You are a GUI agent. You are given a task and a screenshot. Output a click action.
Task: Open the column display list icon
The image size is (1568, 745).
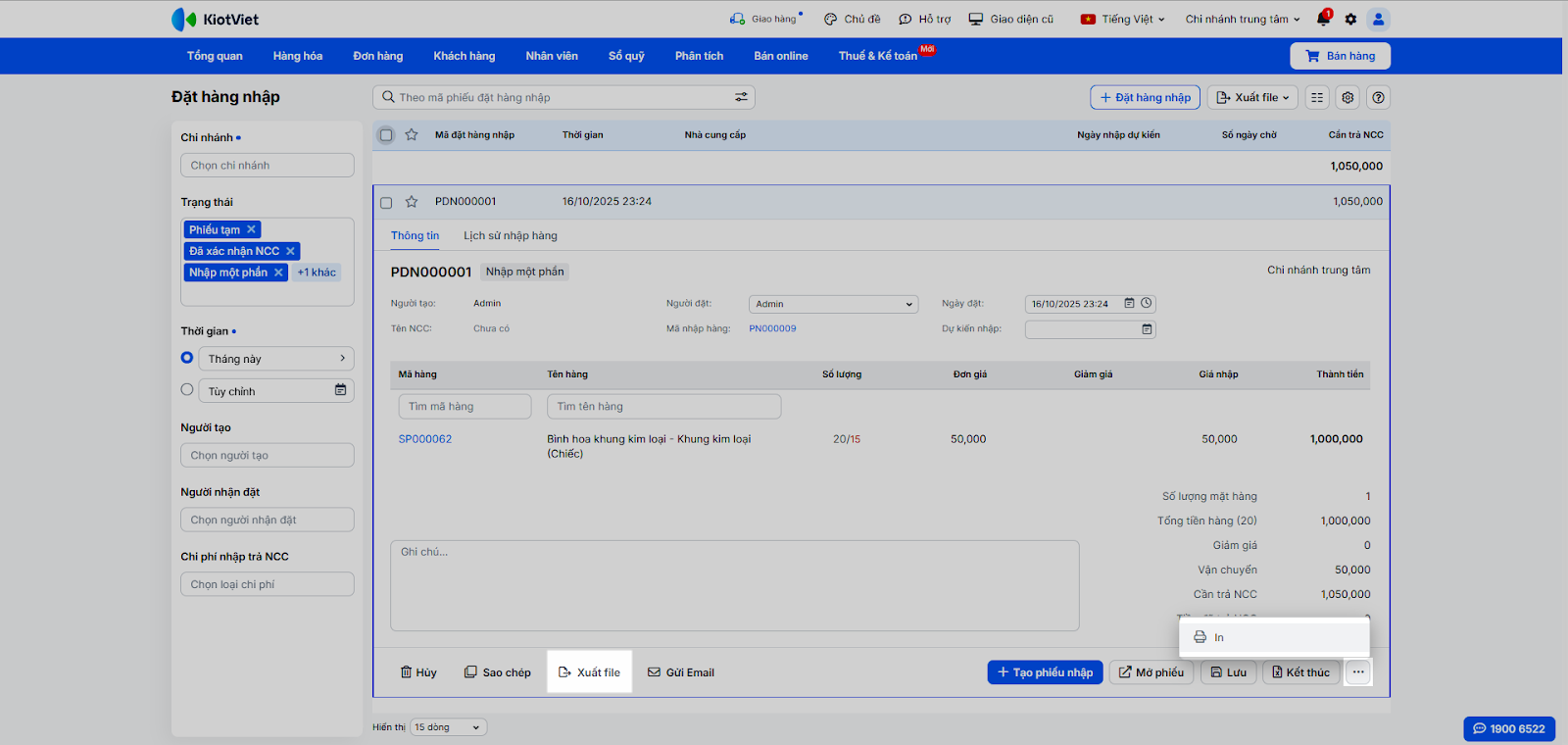[x=1317, y=97]
